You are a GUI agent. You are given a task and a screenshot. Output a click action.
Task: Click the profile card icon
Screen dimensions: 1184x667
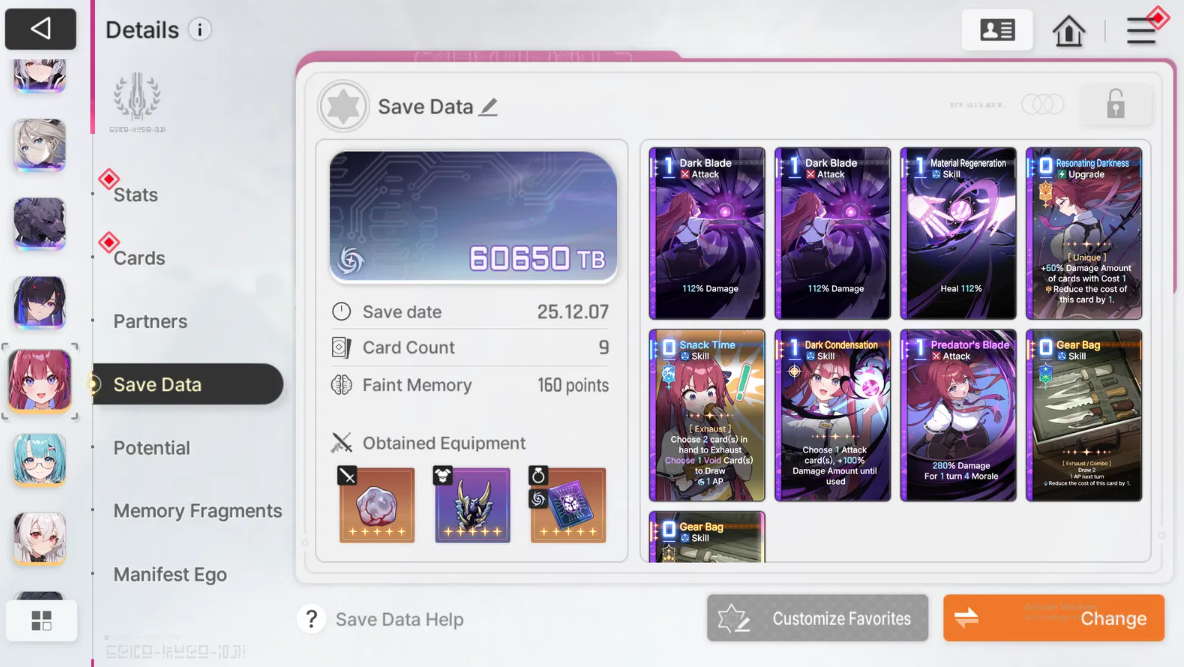click(997, 30)
